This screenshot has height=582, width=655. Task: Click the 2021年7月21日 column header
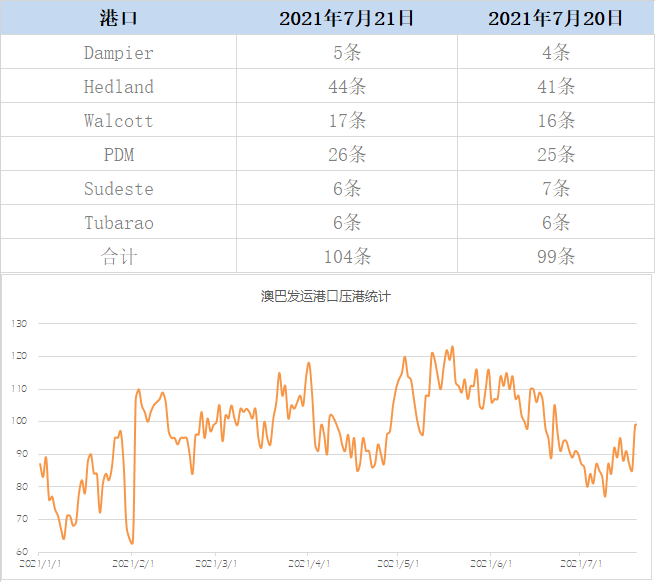(x=347, y=18)
